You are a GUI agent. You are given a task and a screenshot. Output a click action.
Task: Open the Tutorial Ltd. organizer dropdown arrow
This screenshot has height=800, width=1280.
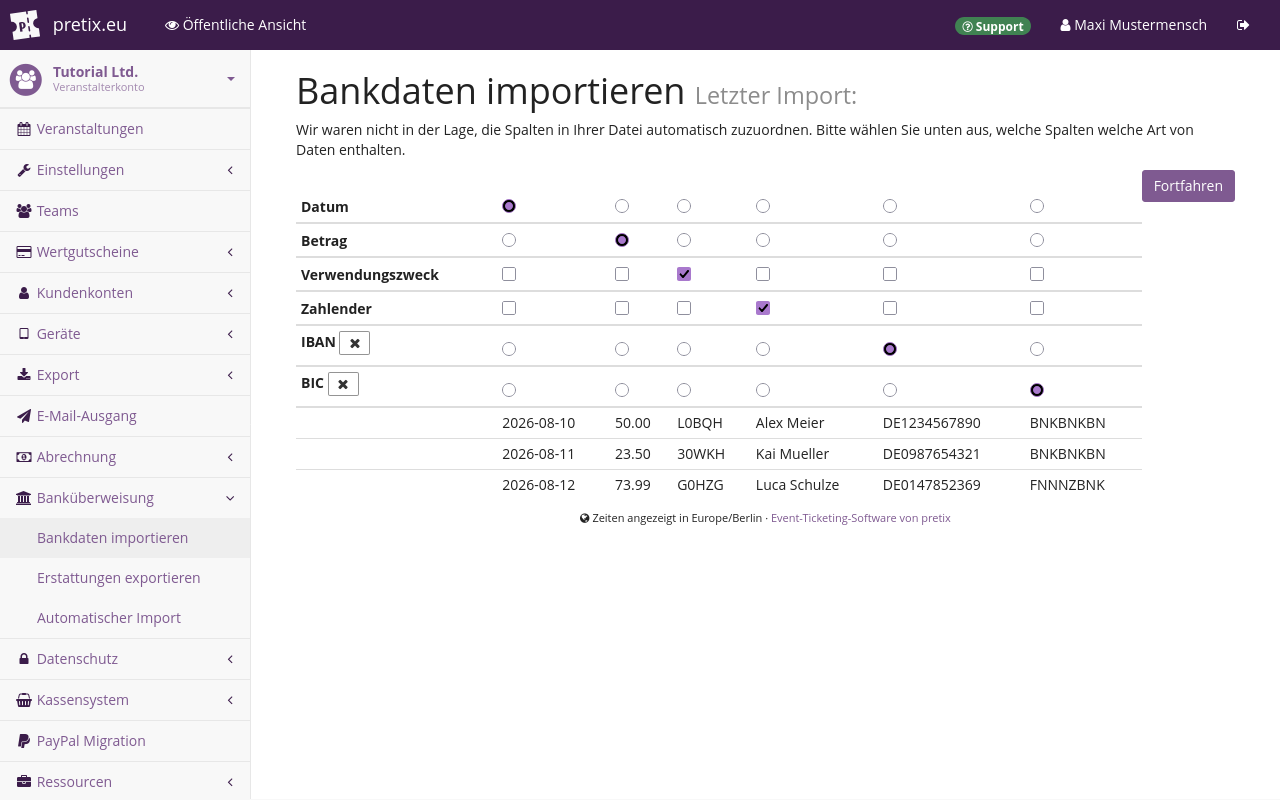coord(231,78)
